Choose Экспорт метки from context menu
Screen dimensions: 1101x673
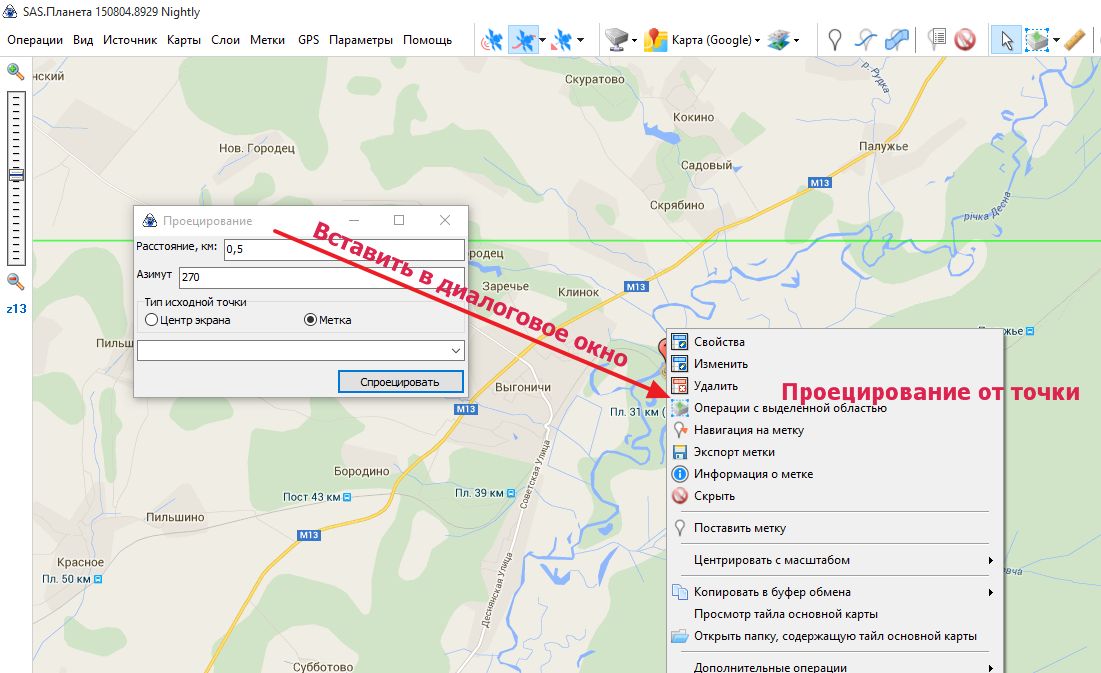(734, 452)
